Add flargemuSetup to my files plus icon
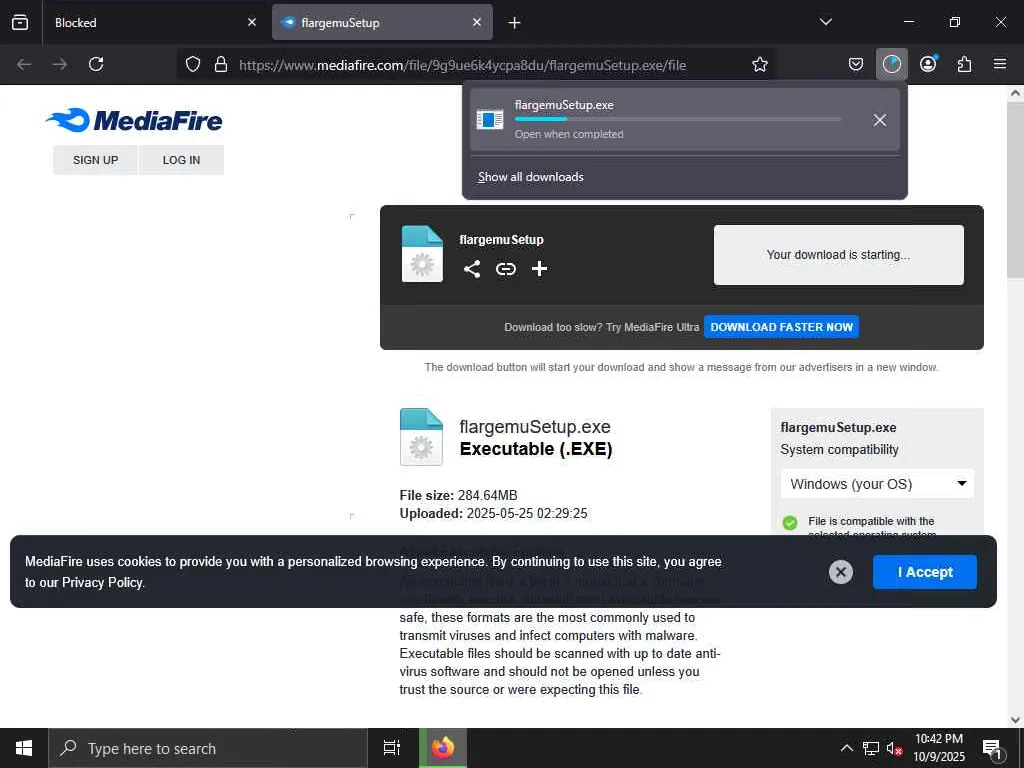The image size is (1024, 768). [539, 269]
